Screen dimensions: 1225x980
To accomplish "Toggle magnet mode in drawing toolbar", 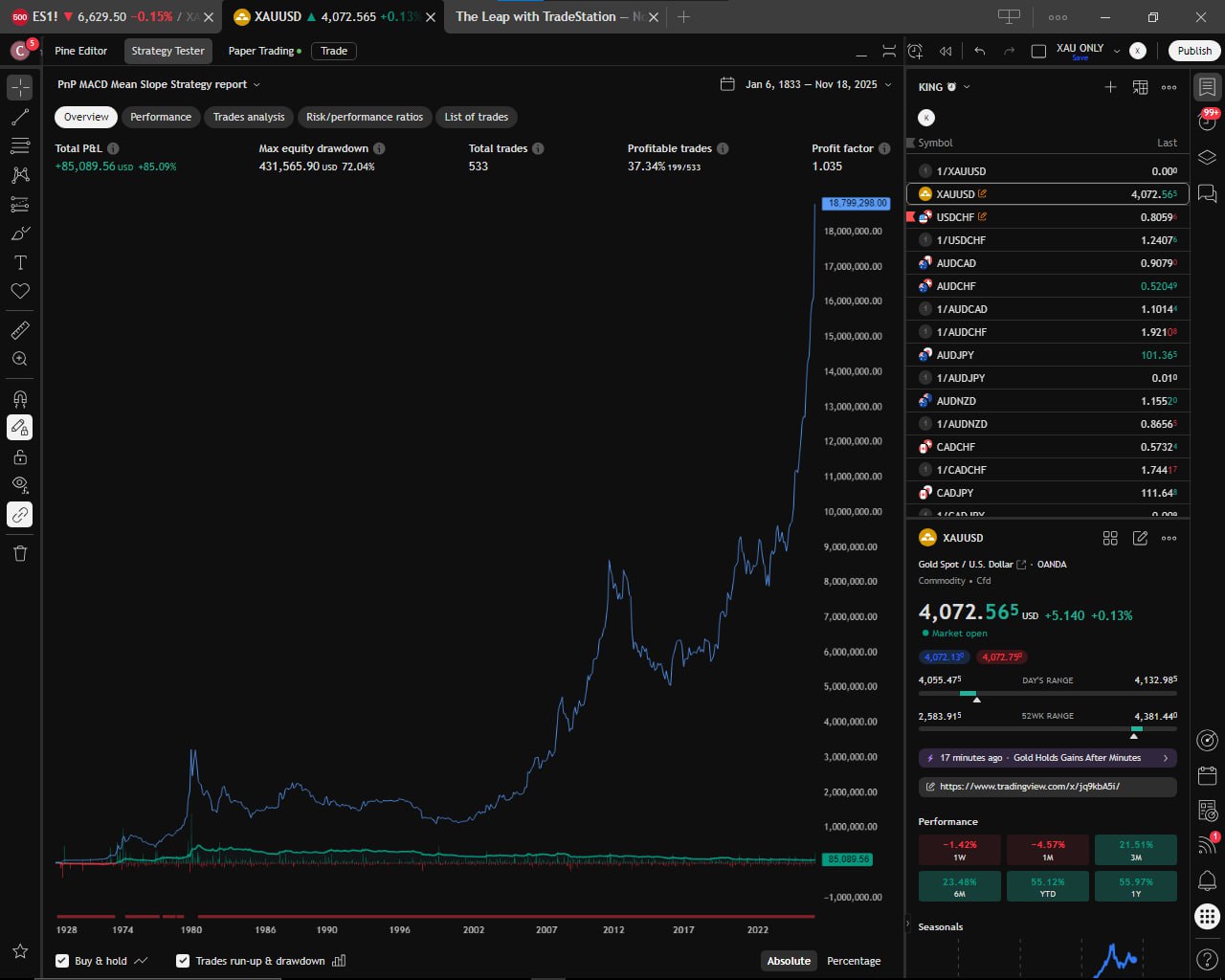I will tap(20, 398).
